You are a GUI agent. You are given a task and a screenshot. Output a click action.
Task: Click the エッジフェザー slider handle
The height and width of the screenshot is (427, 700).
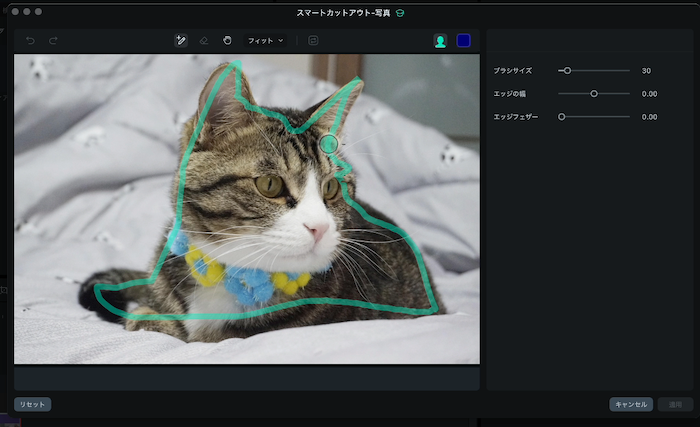point(562,117)
